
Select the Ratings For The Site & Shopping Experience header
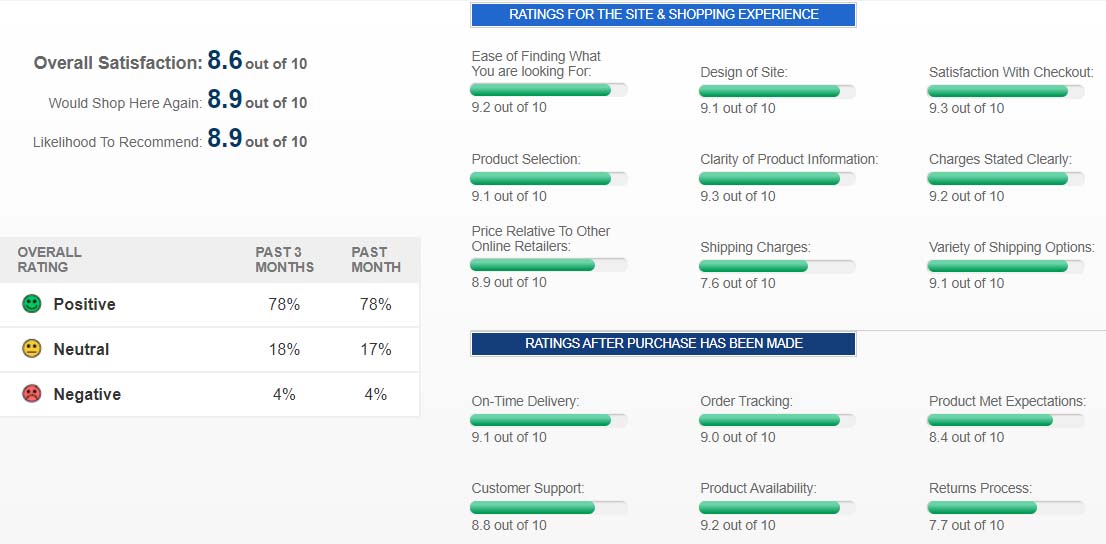[663, 15]
